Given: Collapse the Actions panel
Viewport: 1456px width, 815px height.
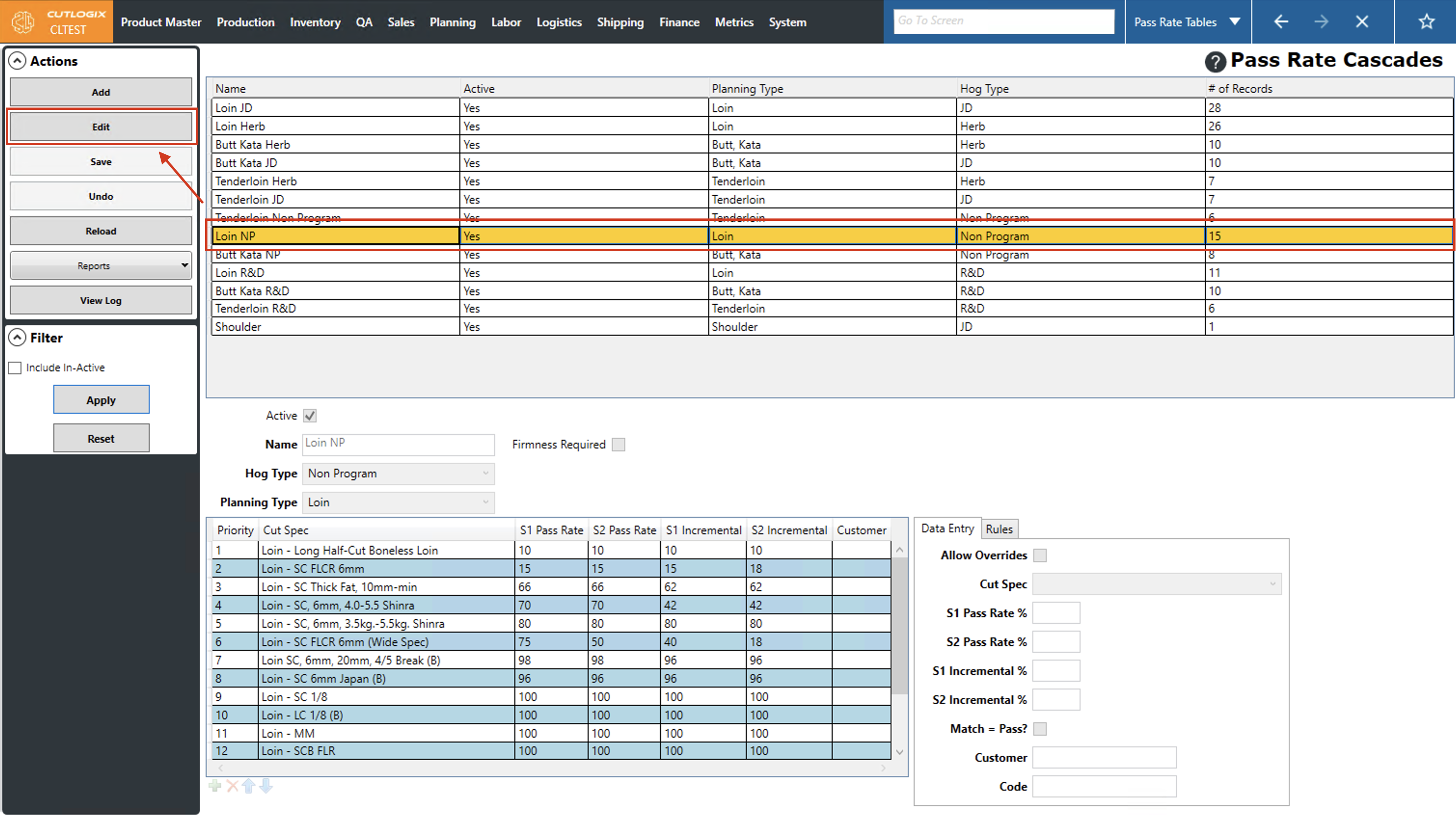Looking at the screenshot, I should [x=17, y=61].
